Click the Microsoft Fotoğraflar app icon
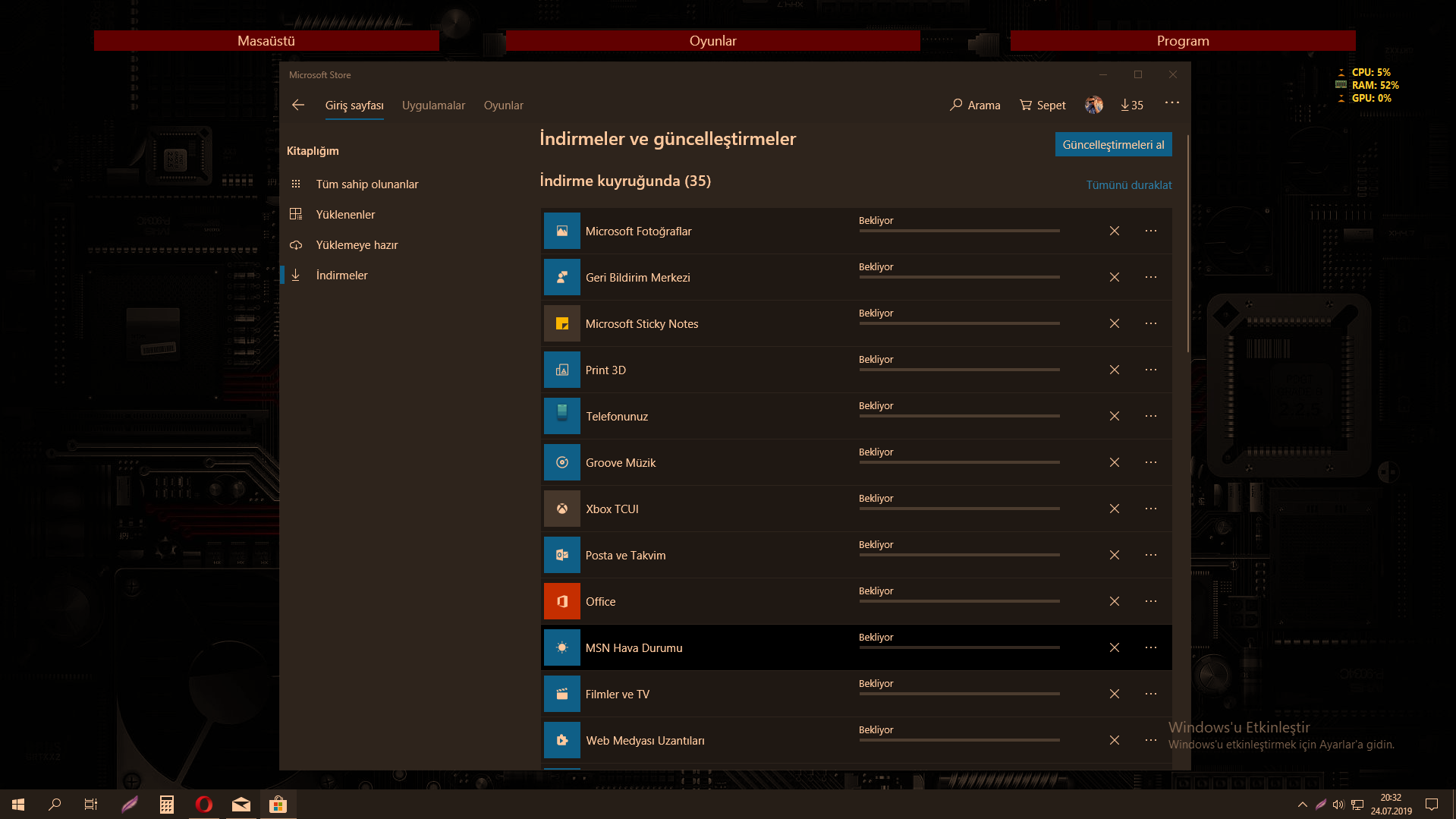Viewport: 1456px width, 819px height. [x=562, y=231]
